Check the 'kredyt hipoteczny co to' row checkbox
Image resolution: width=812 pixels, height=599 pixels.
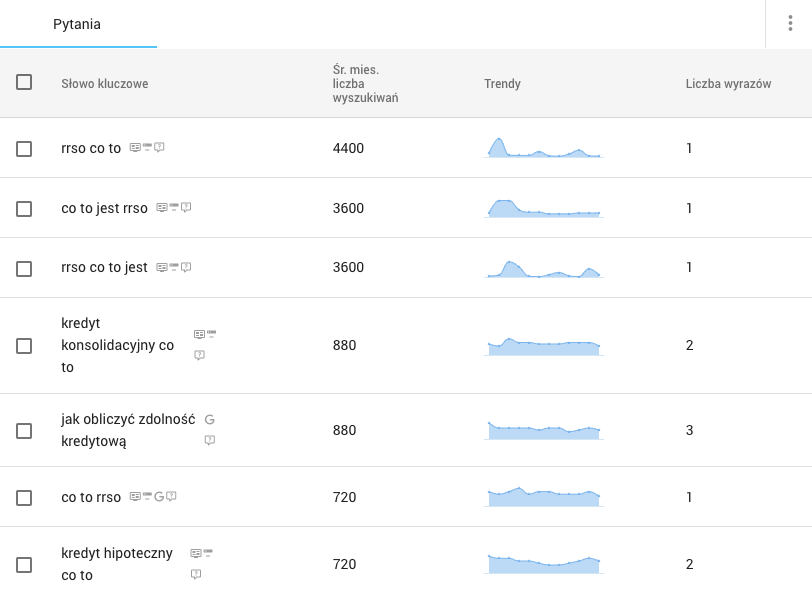[x=24, y=565]
